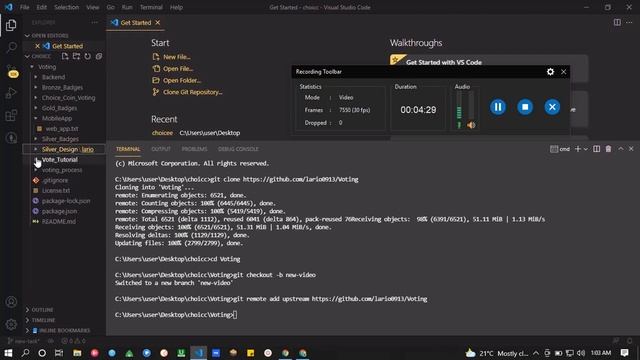Open the recent choicee folder link
Image resolution: width=640 pixels, height=360 pixels.
pyautogui.click(x=162, y=133)
